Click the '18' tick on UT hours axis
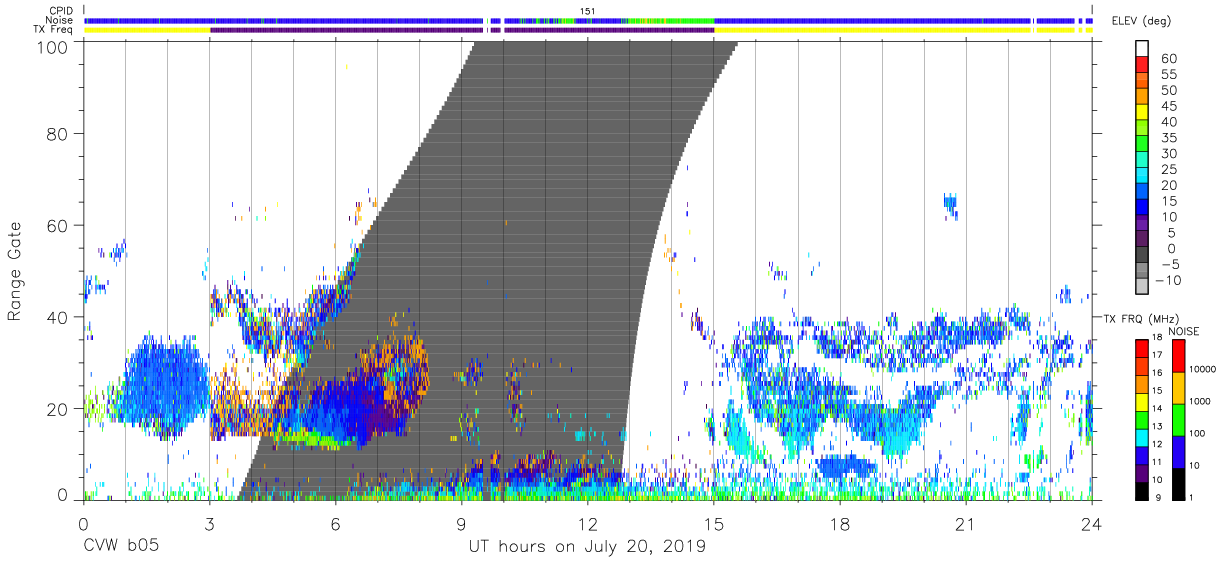Screen dimensions: 1228x567 pos(840,524)
